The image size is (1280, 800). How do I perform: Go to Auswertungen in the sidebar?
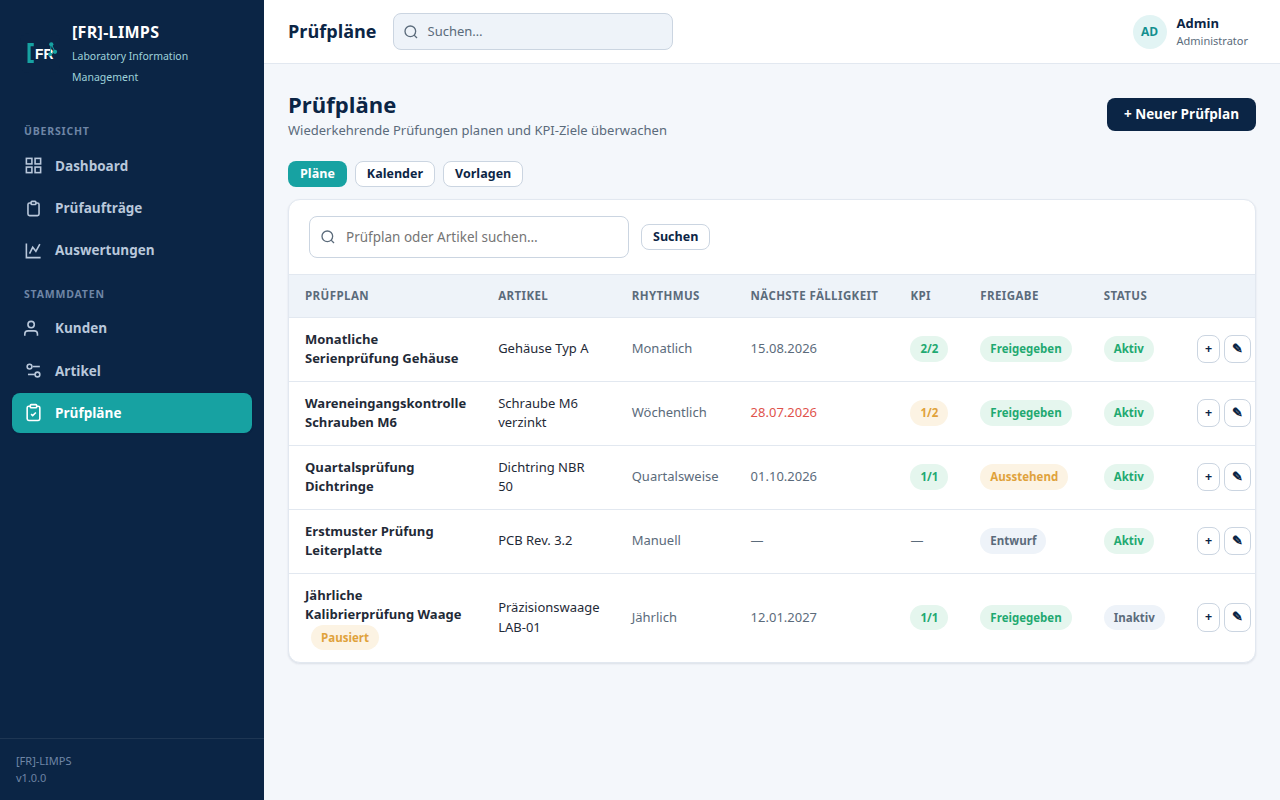point(132,250)
